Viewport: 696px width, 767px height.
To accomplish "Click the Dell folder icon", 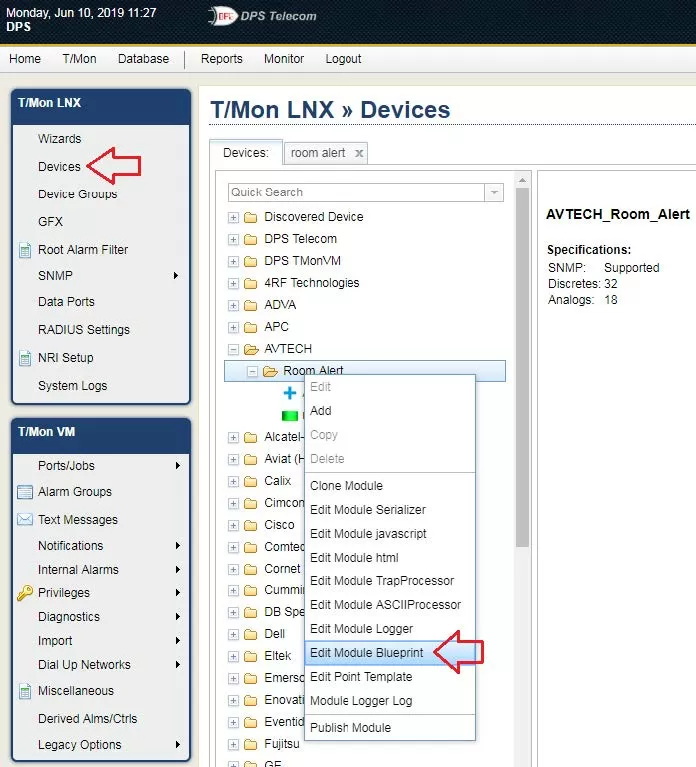I will coord(250,634).
